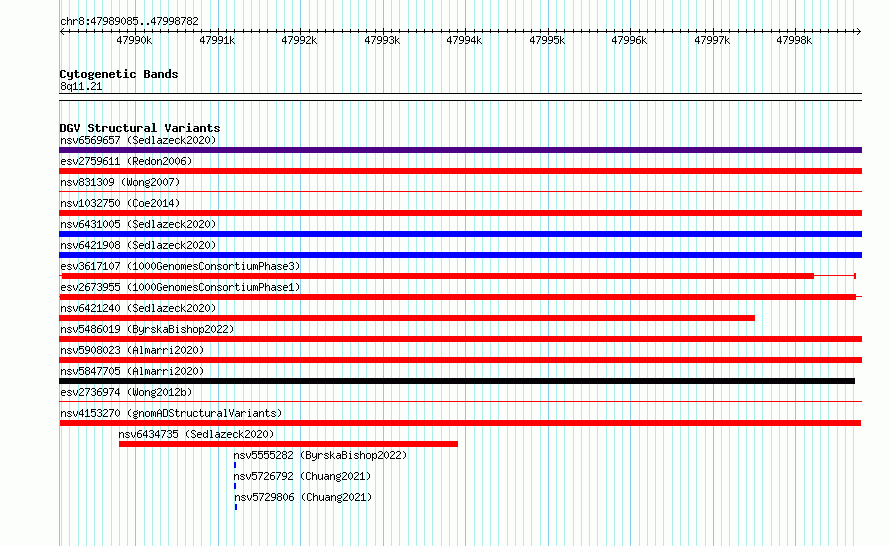Open esv3617107 (1000GenomesConsortiumPhase3) label
The width and height of the screenshot is (890, 546).
[x=180, y=266]
